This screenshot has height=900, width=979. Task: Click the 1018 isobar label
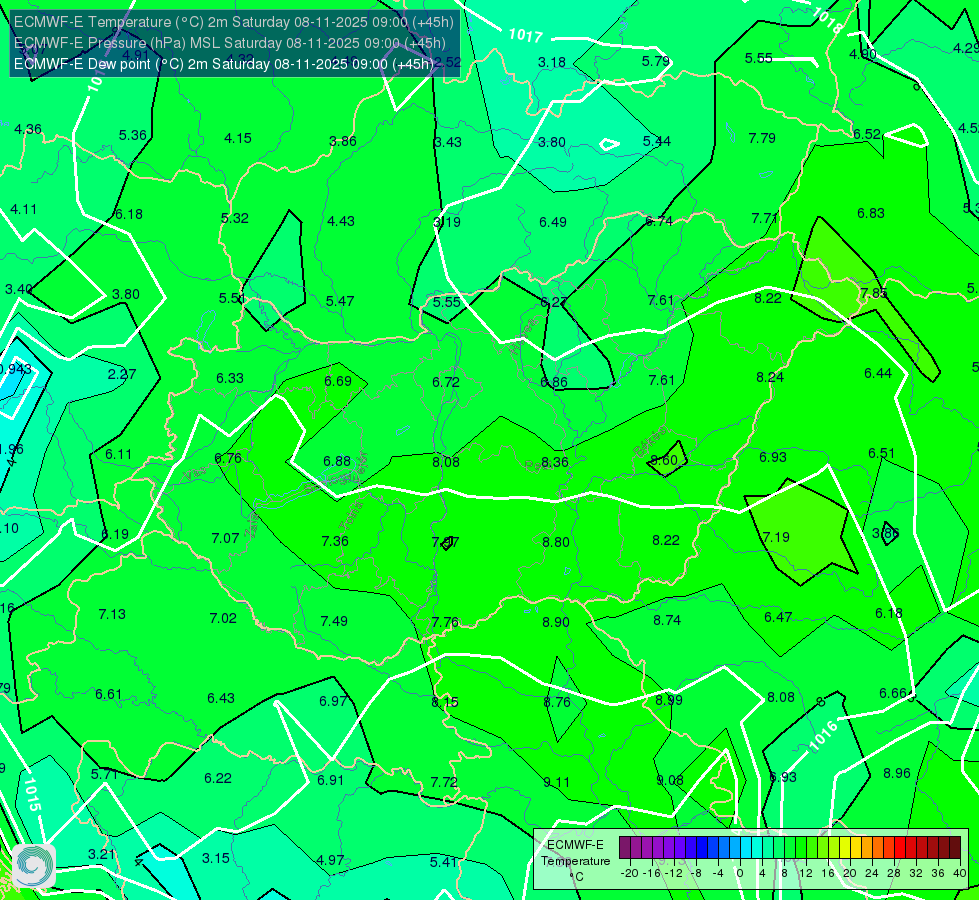tap(829, 21)
